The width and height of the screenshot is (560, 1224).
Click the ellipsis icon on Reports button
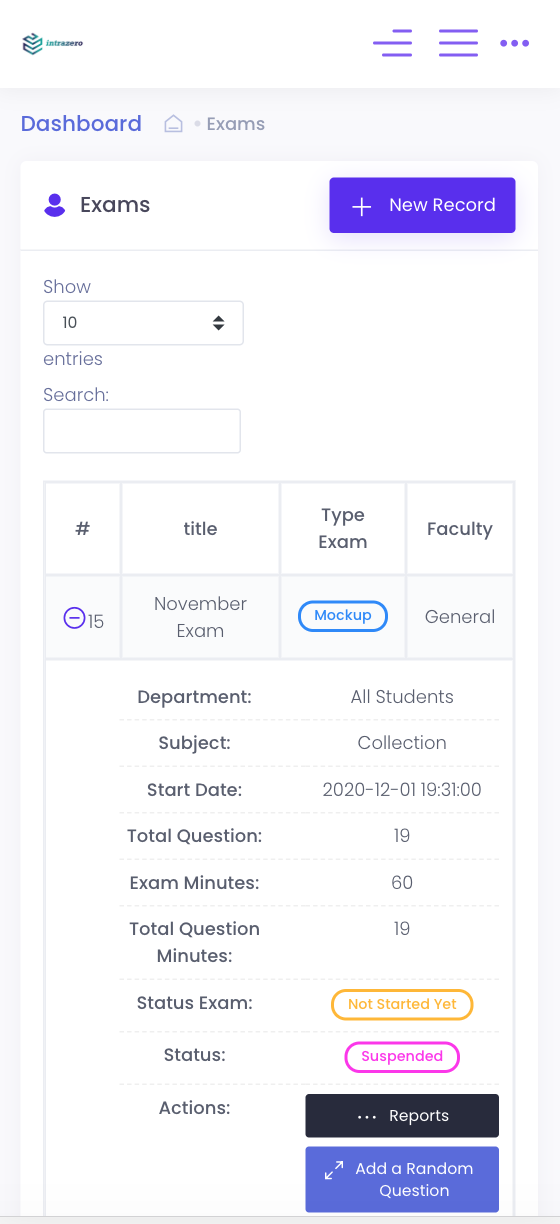pyautogui.click(x=366, y=1117)
